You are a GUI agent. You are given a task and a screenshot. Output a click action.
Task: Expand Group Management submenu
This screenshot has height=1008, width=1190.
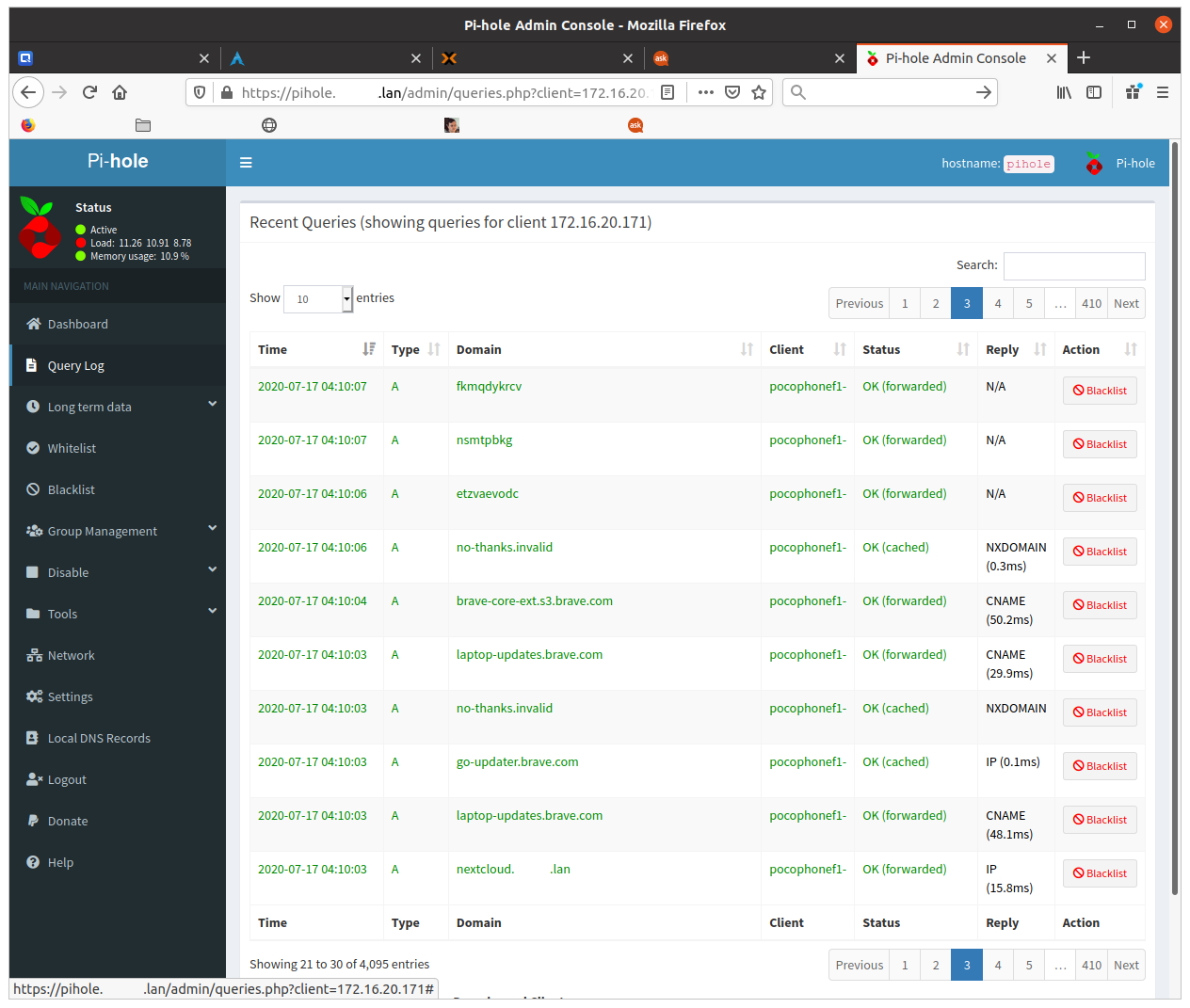coord(118,531)
